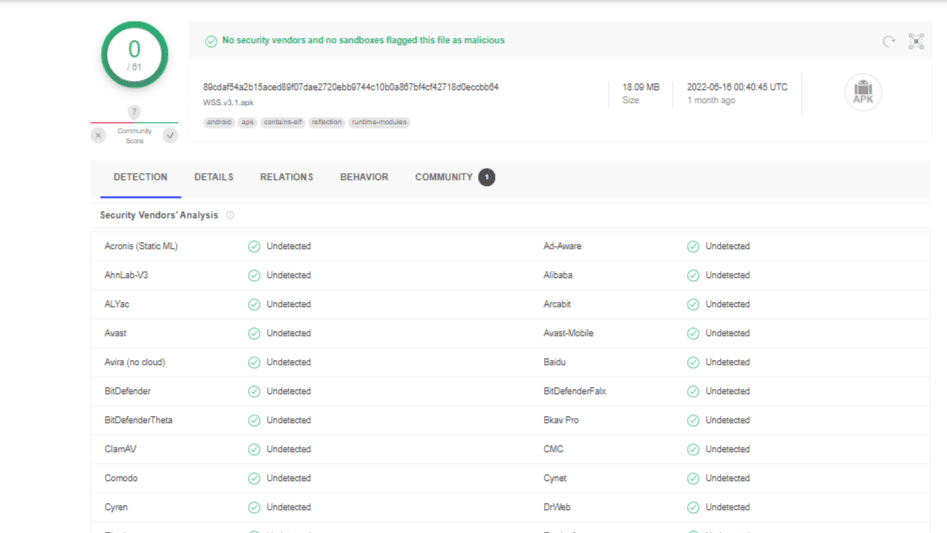This screenshot has height=533, width=947.
Task: Click the DrWeb vendor name
Action: tap(557, 507)
